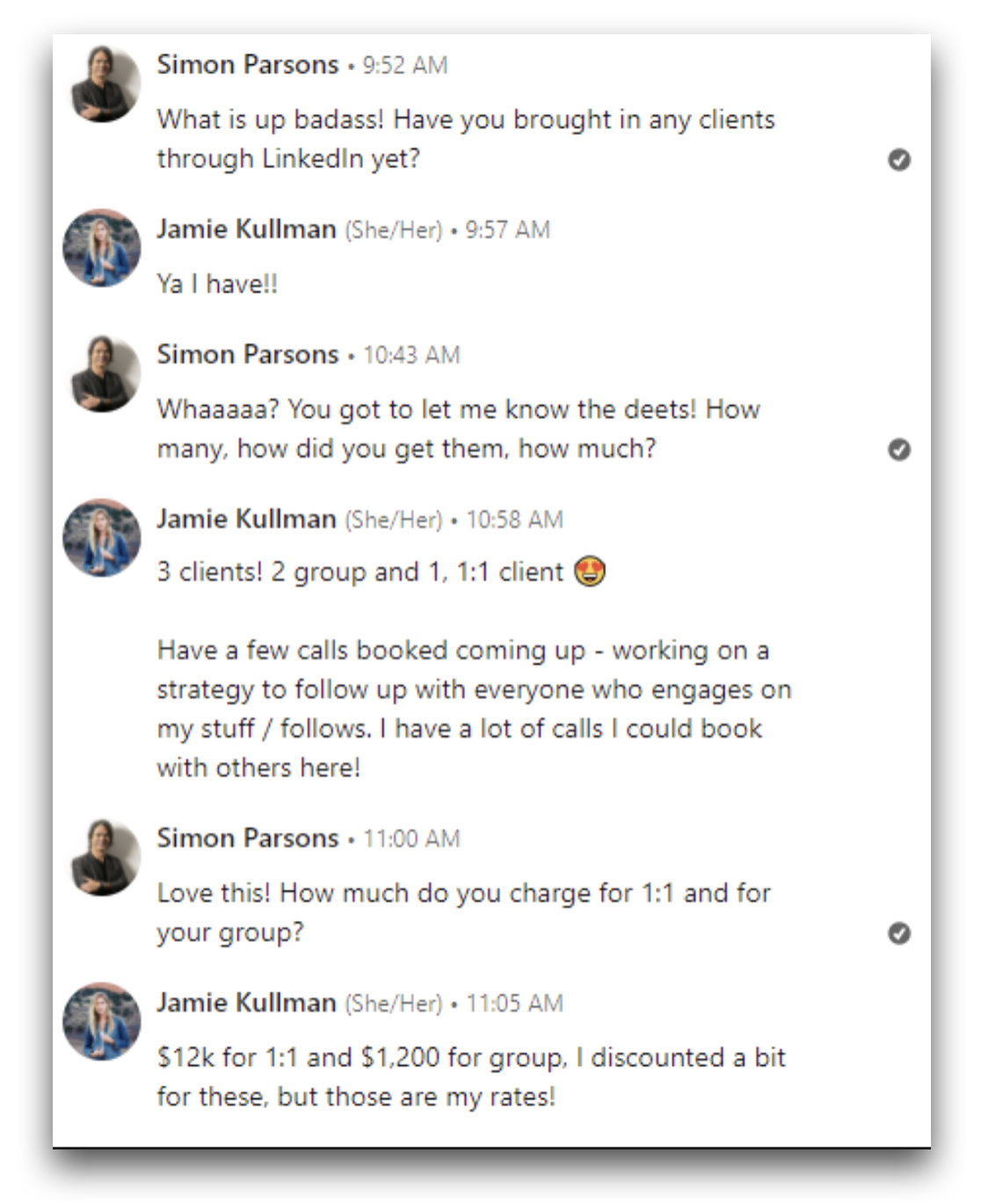Viewport: 981px width, 1204px height.
Task: Click the "Ya I have!!" message
Action: coord(217,284)
